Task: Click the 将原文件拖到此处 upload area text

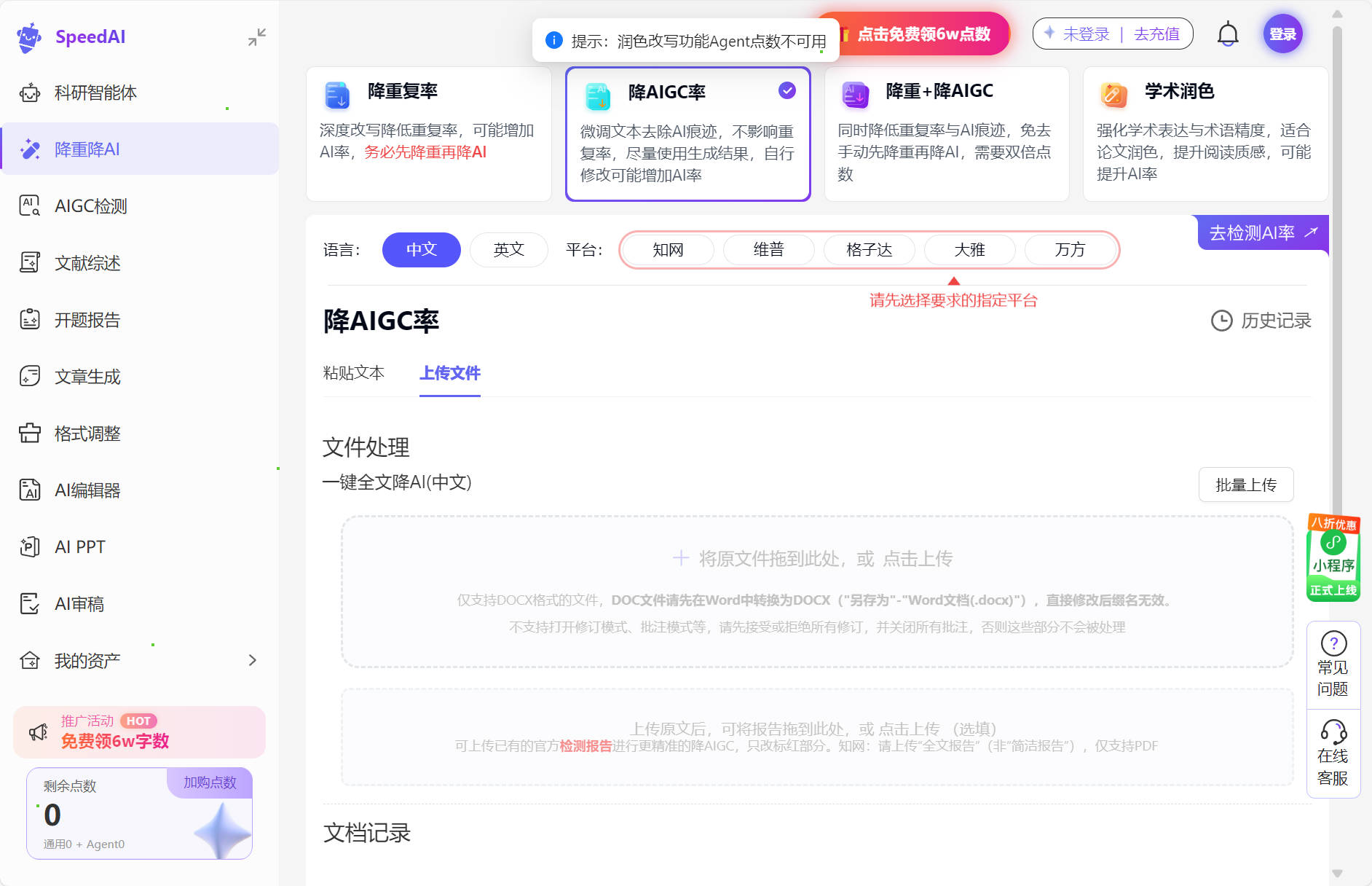Action: (826, 559)
